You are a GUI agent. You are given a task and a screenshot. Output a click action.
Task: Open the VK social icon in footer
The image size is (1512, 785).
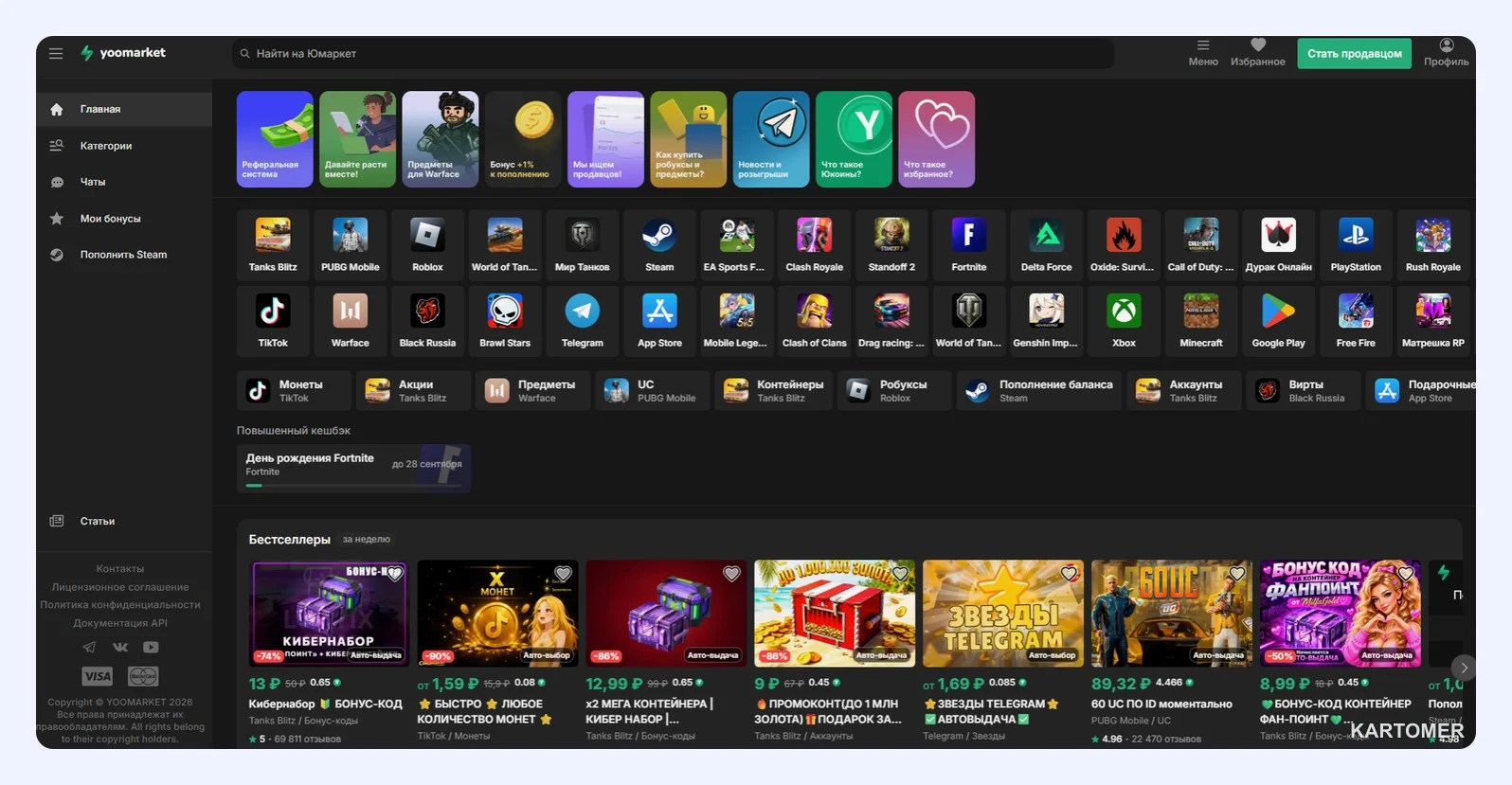coord(120,648)
